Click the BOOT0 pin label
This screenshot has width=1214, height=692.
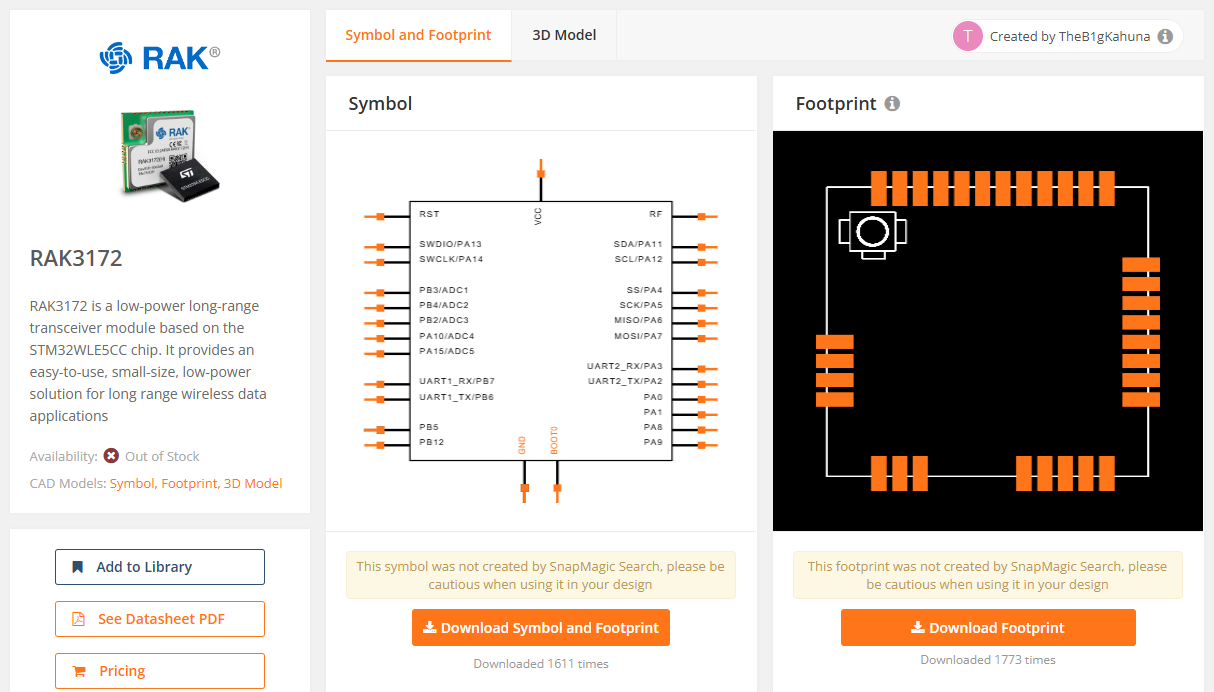click(554, 440)
